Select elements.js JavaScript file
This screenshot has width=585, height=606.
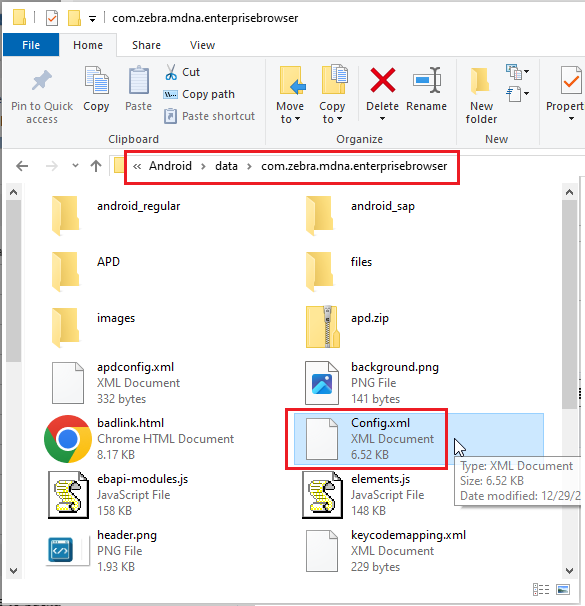click(x=363, y=495)
